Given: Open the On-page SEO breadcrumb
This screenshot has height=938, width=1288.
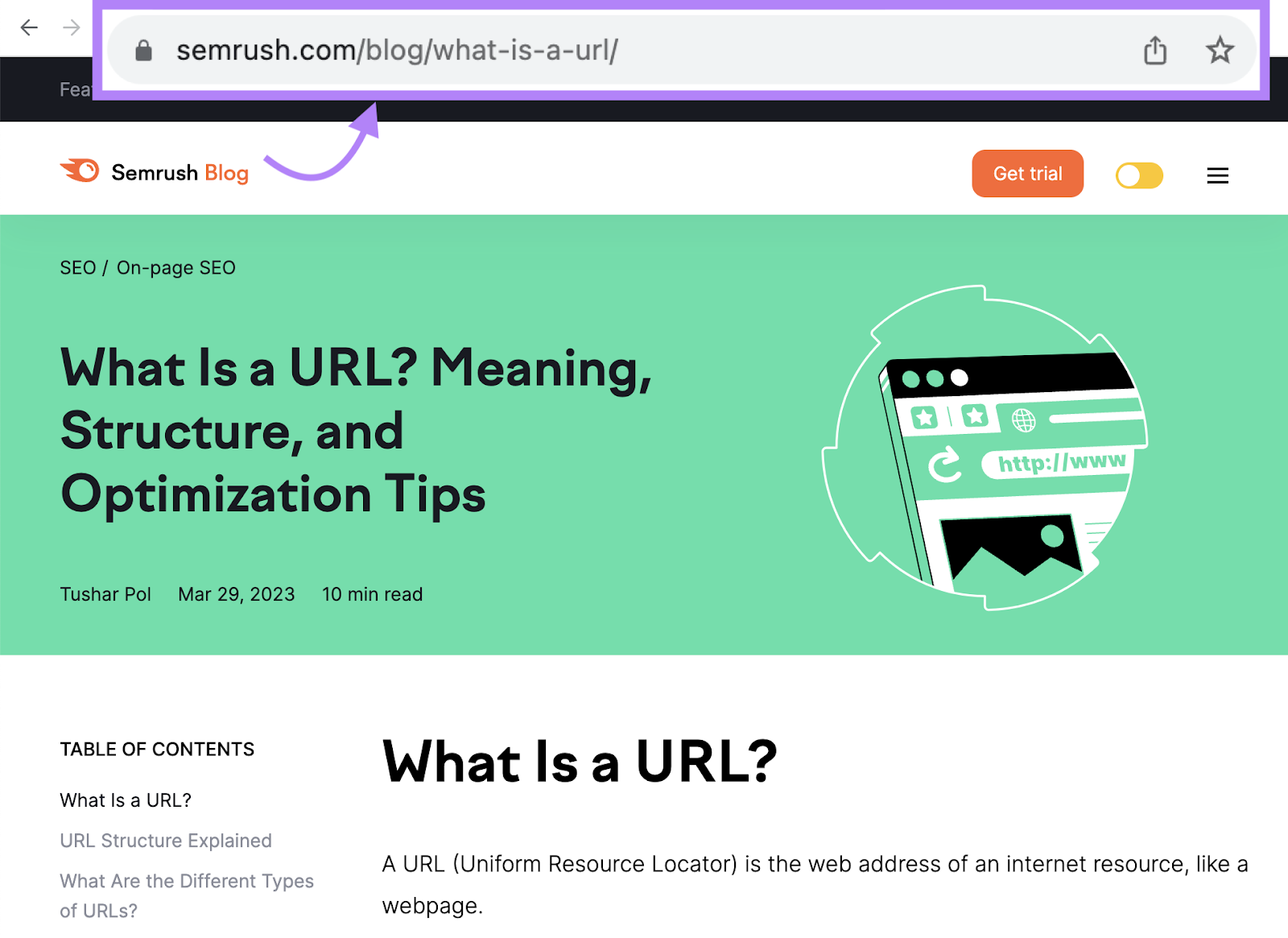Looking at the screenshot, I should click(175, 267).
